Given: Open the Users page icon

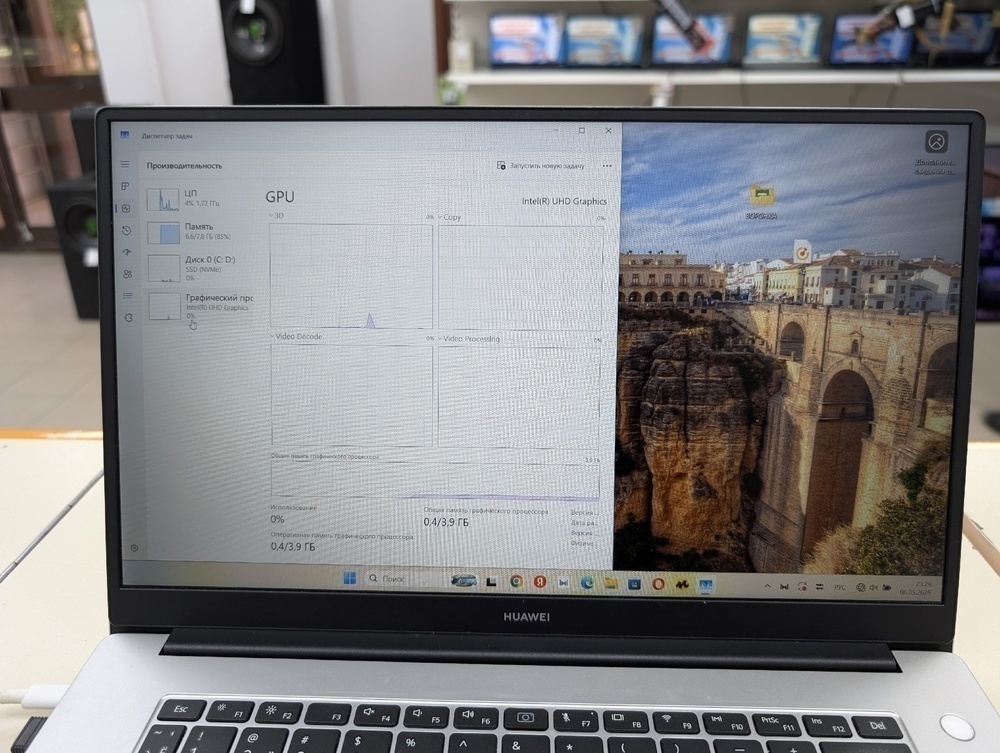Looking at the screenshot, I should (x=128, y=274).
